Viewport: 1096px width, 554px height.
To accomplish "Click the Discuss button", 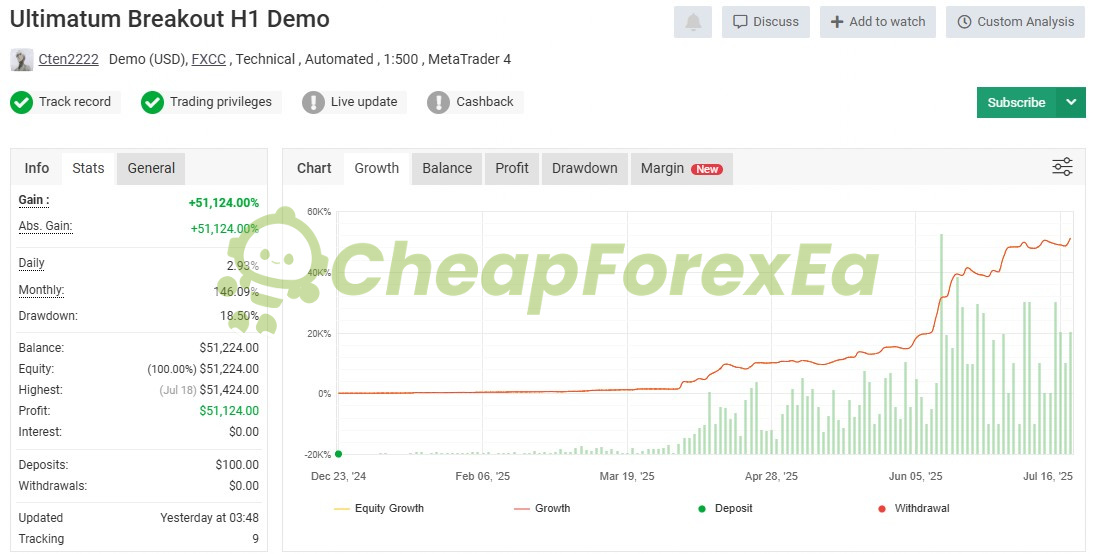I will coord(765,22).
